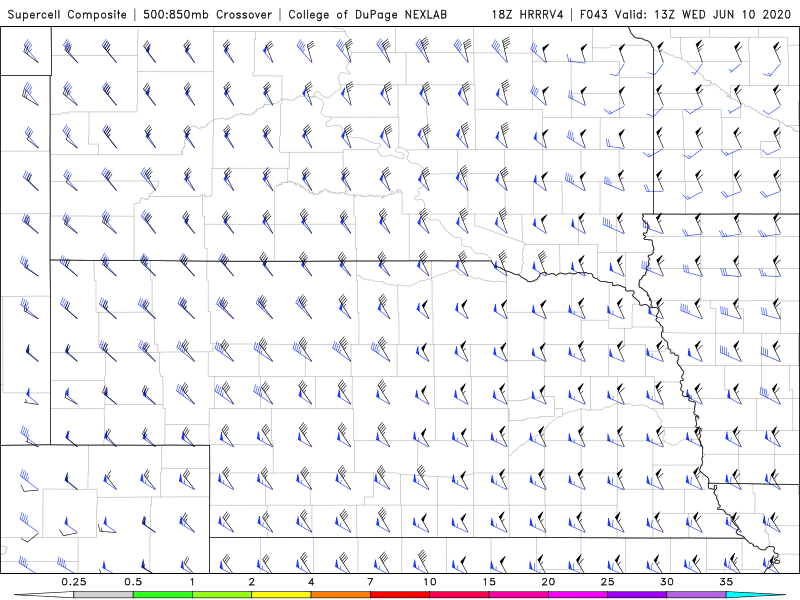Click the legend value 10
The image size is (800, 600).
click(x=430, y=582)
